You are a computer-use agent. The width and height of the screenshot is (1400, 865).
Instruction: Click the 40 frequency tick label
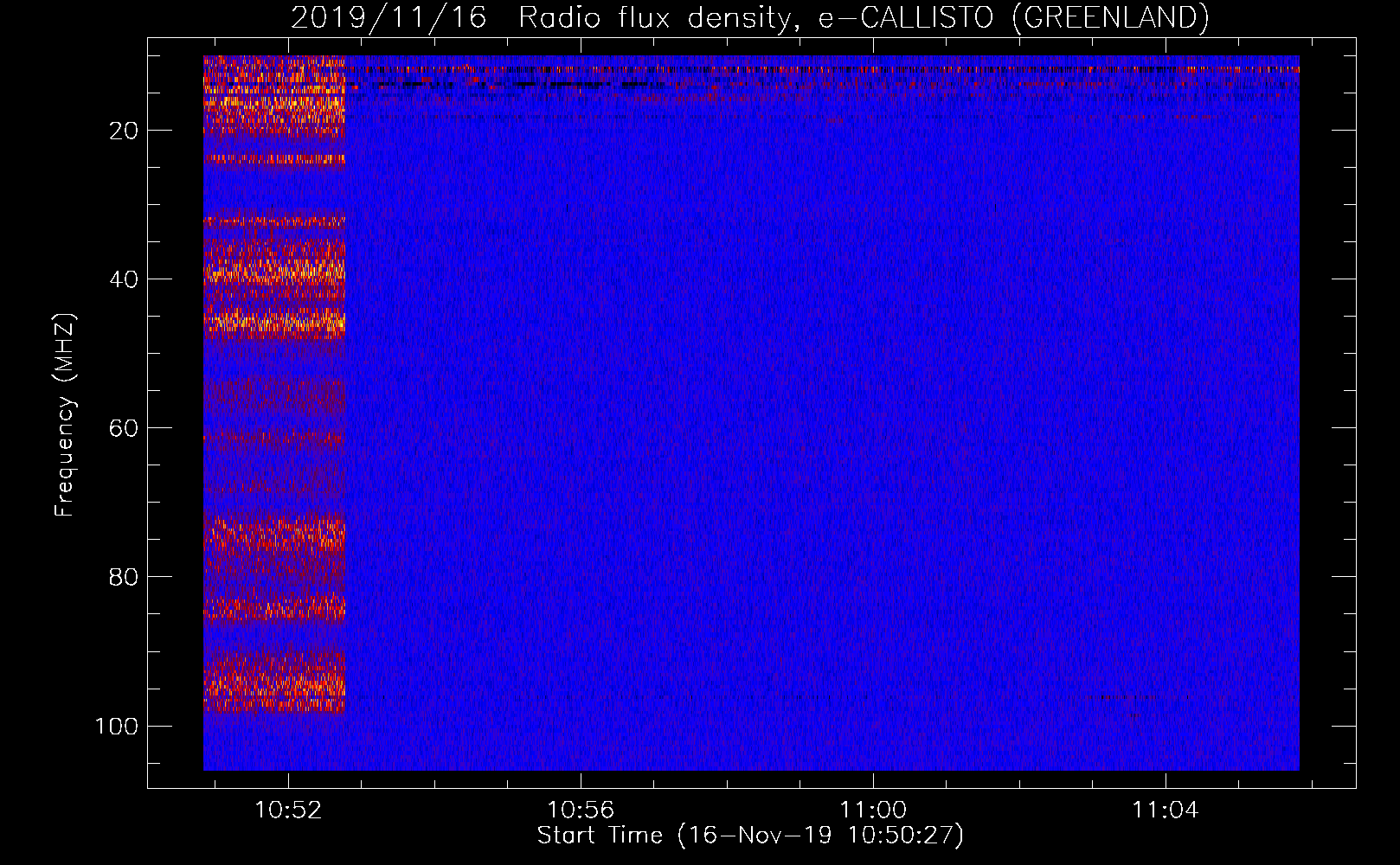(124, 279)
